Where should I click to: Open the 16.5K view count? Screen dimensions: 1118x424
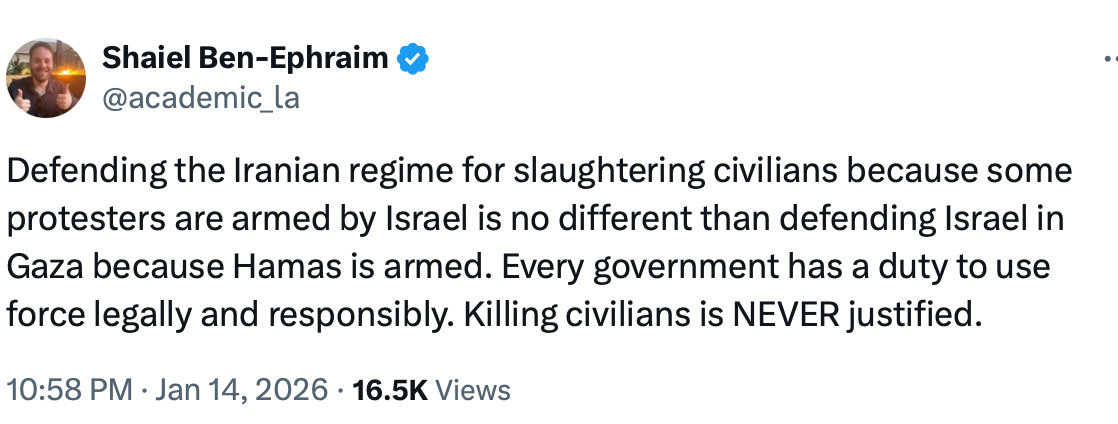pos(391,389)
